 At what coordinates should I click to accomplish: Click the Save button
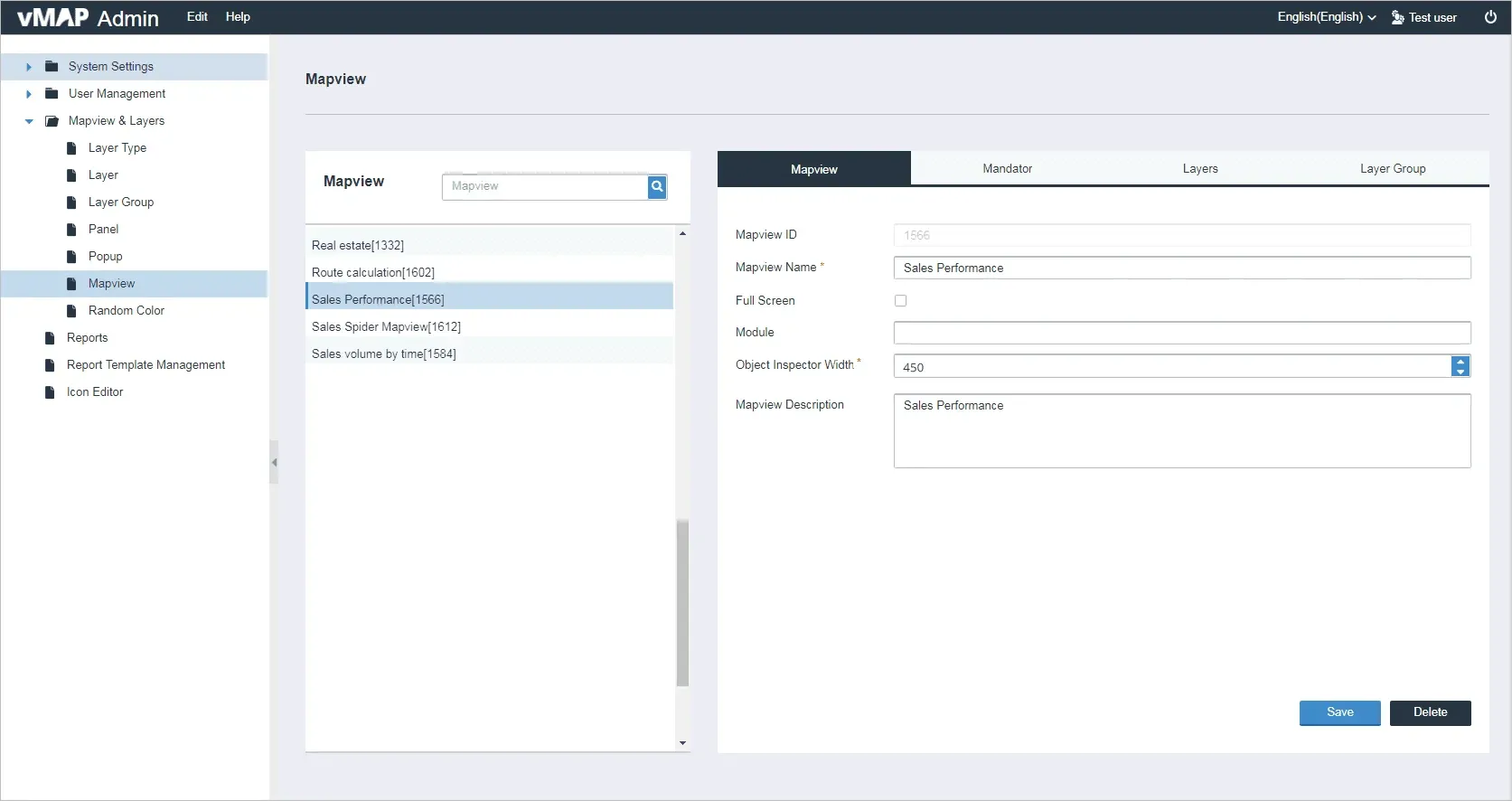click(1339, 712)
